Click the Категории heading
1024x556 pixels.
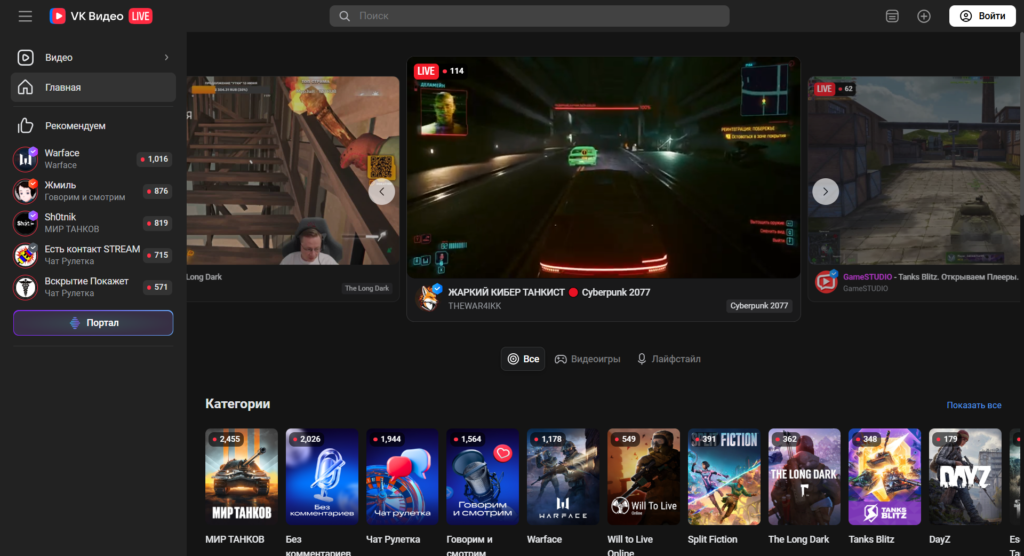[238, 404]
